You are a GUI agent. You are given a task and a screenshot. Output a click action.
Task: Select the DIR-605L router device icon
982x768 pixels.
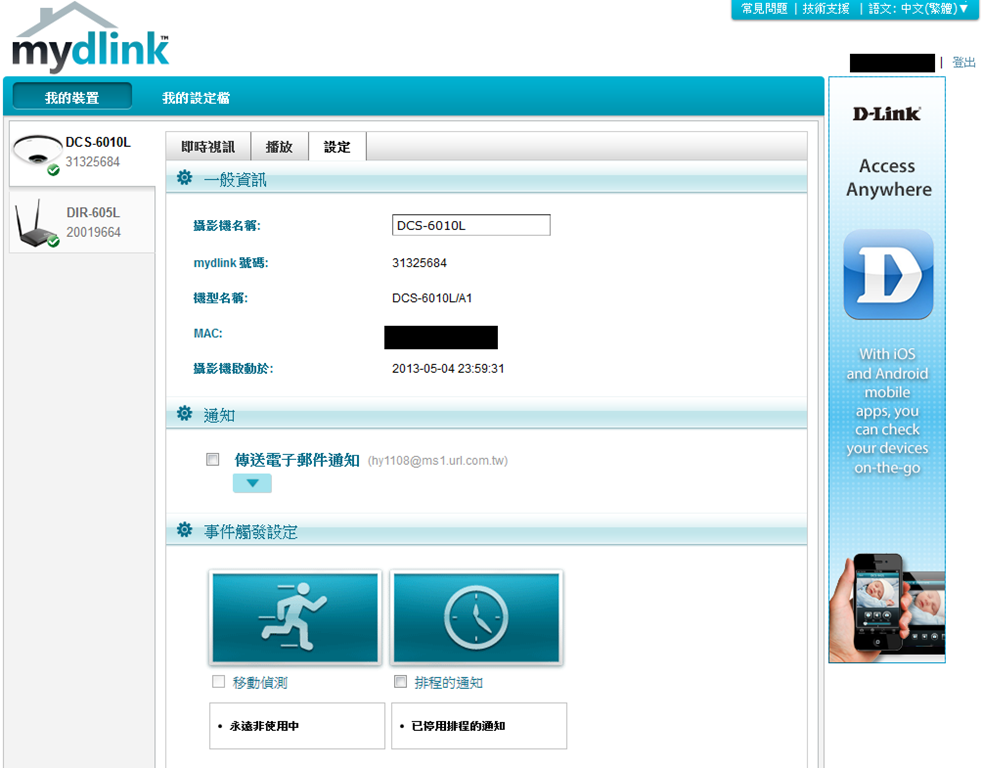(x=37, y=224)
